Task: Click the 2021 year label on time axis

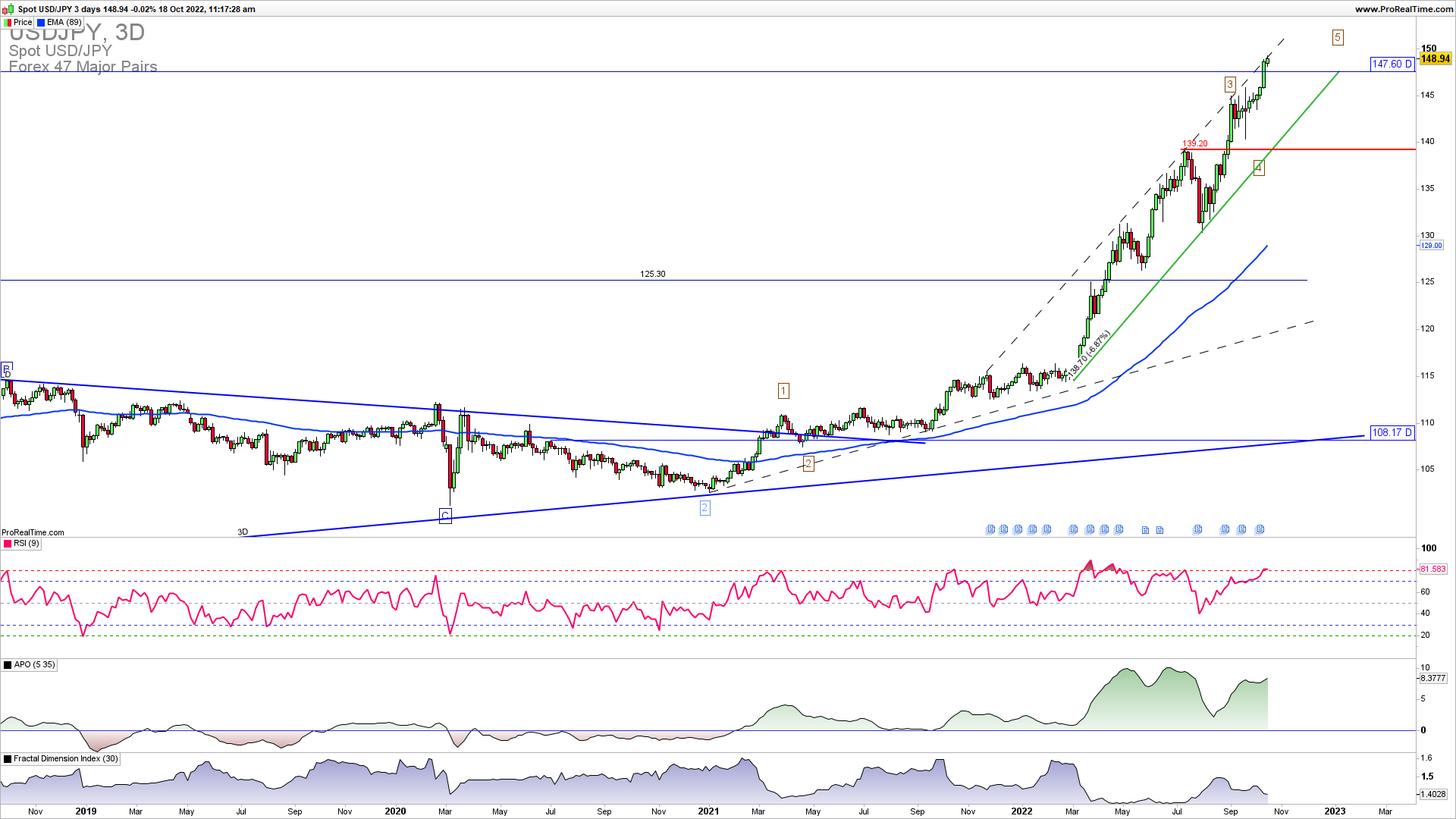Action: point(708,811)
